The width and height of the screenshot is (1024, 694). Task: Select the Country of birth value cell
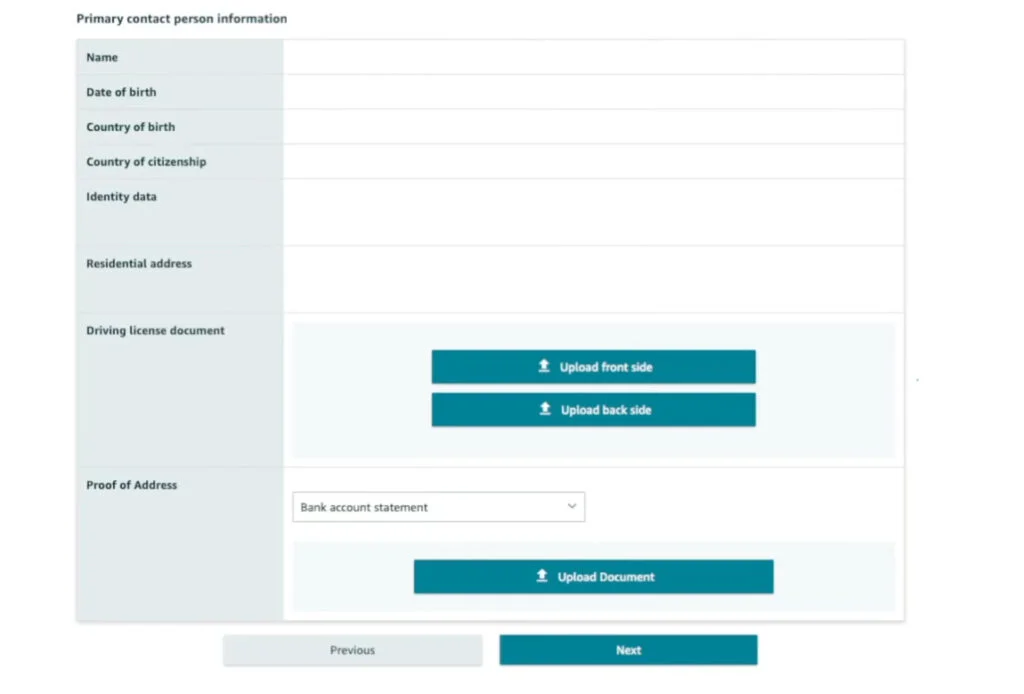coord(593,127)
